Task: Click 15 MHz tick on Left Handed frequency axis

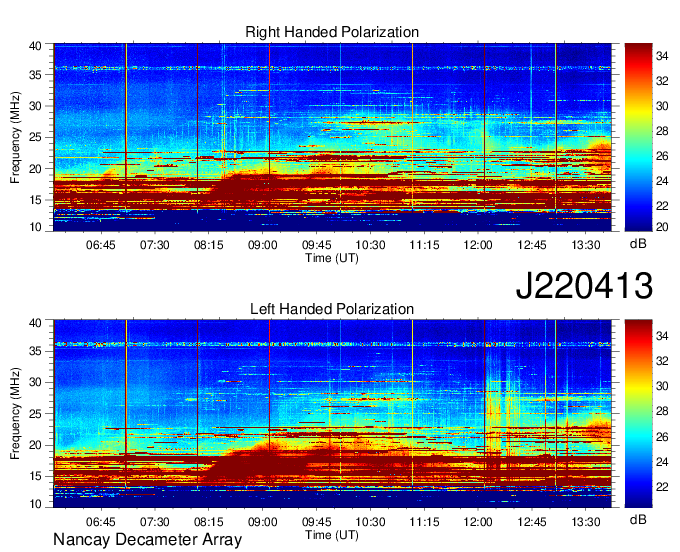Action: point(35,477)
